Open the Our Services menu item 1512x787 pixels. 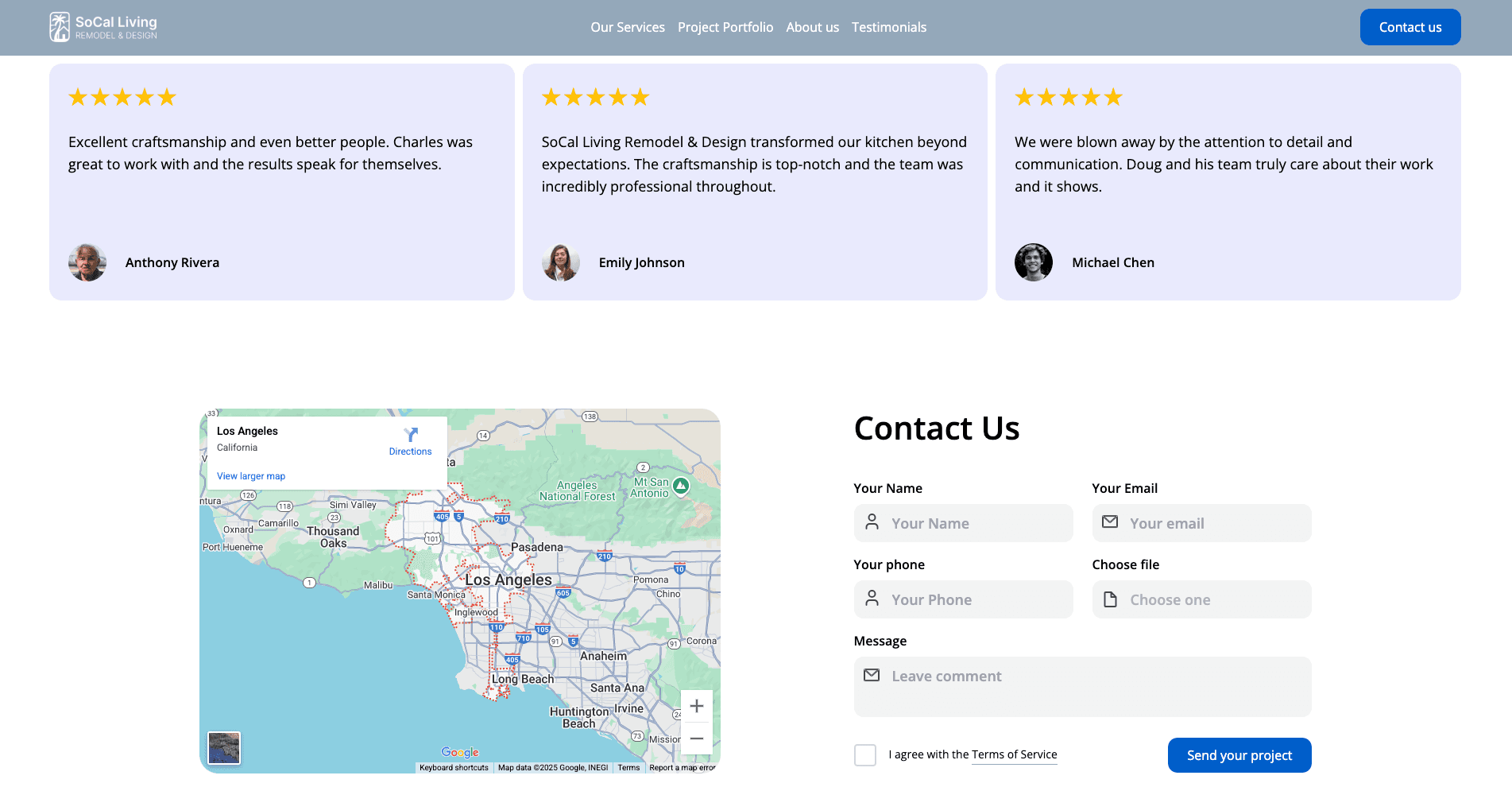[628, 27]
